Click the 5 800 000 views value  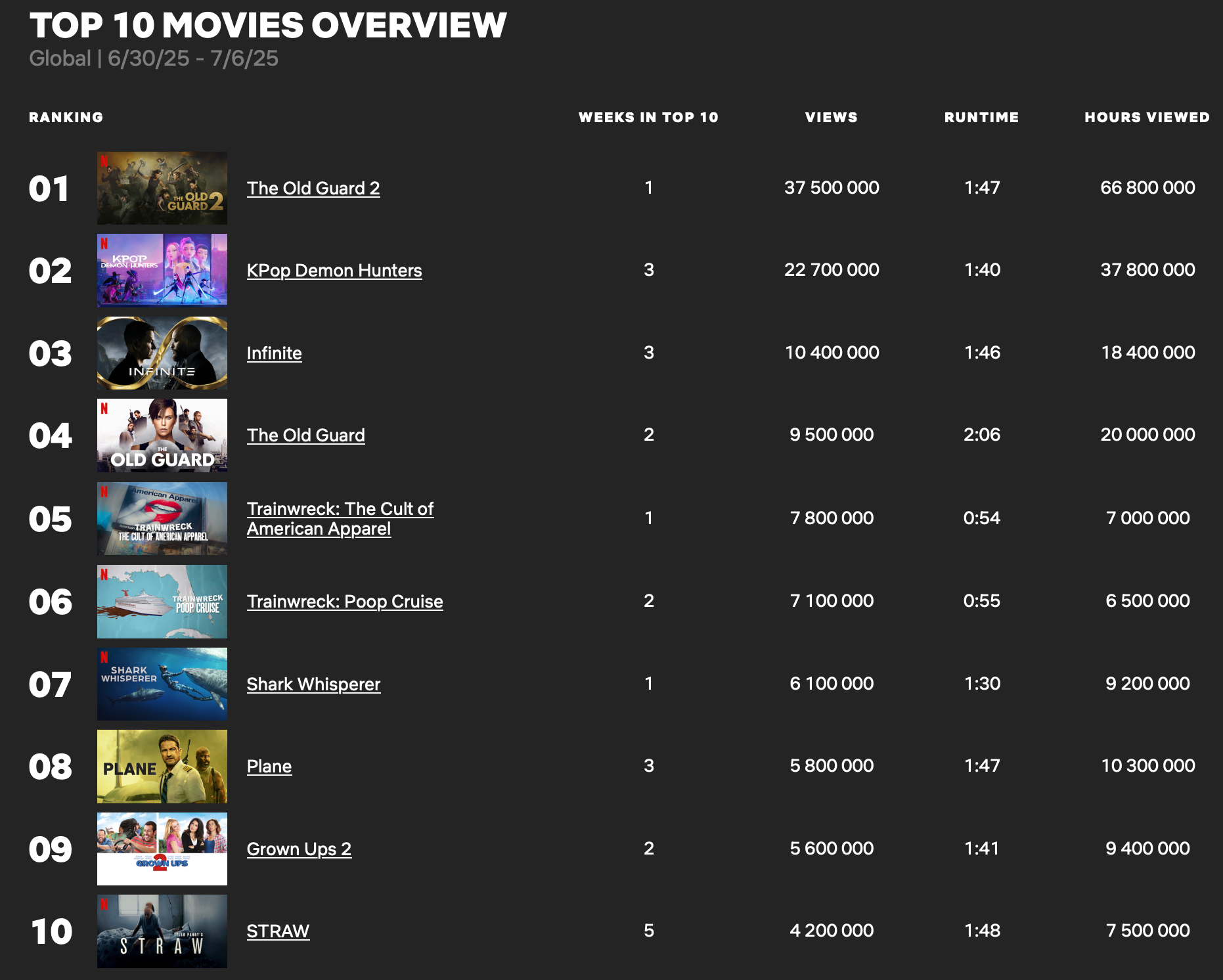(x=832, y=766)
